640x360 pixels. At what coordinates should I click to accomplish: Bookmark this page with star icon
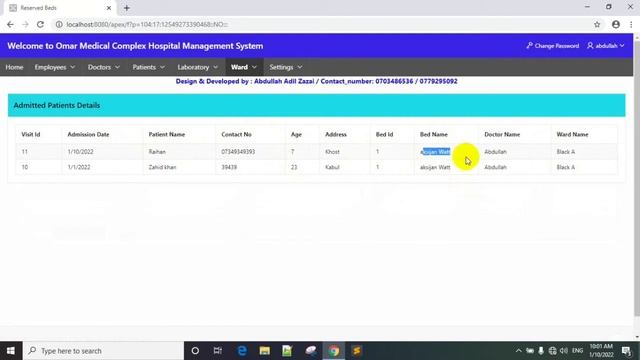click(x=597, y=24)
